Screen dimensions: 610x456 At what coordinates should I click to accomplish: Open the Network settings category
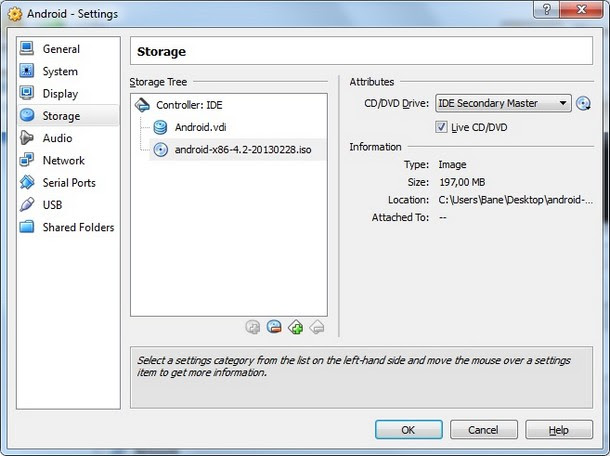click(68, 160)
